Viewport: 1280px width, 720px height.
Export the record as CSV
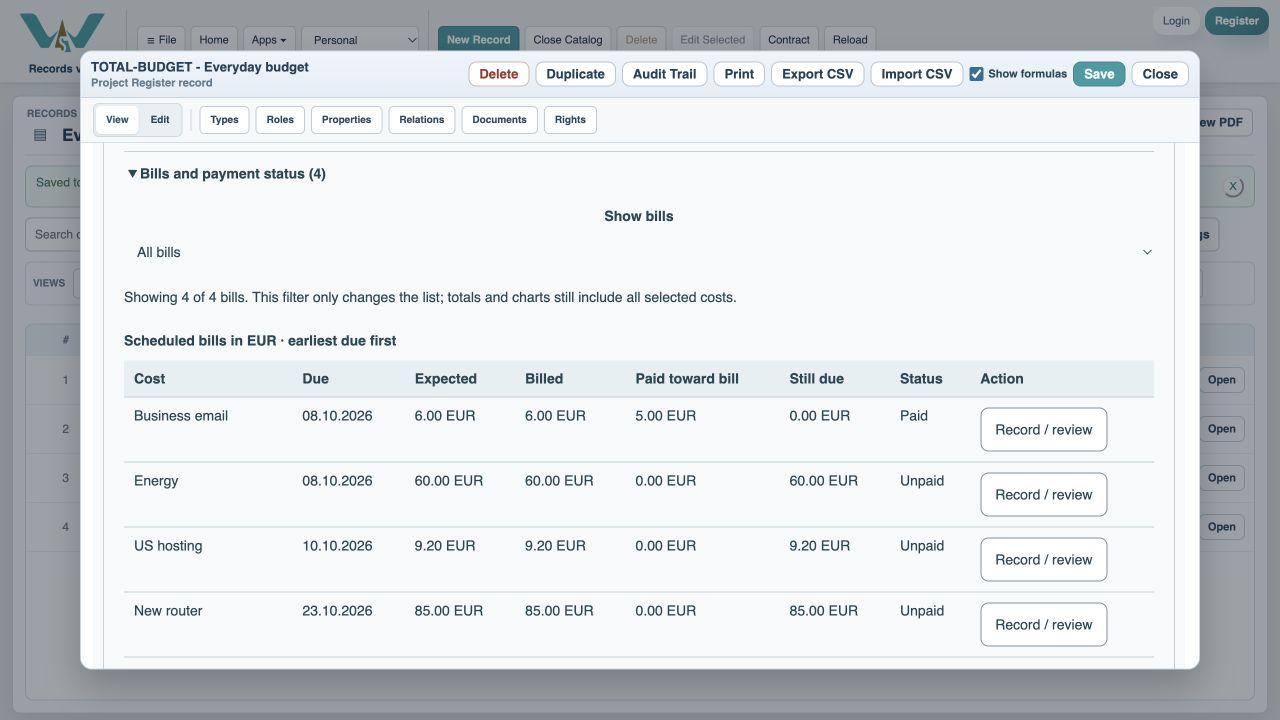click(817, 74)
